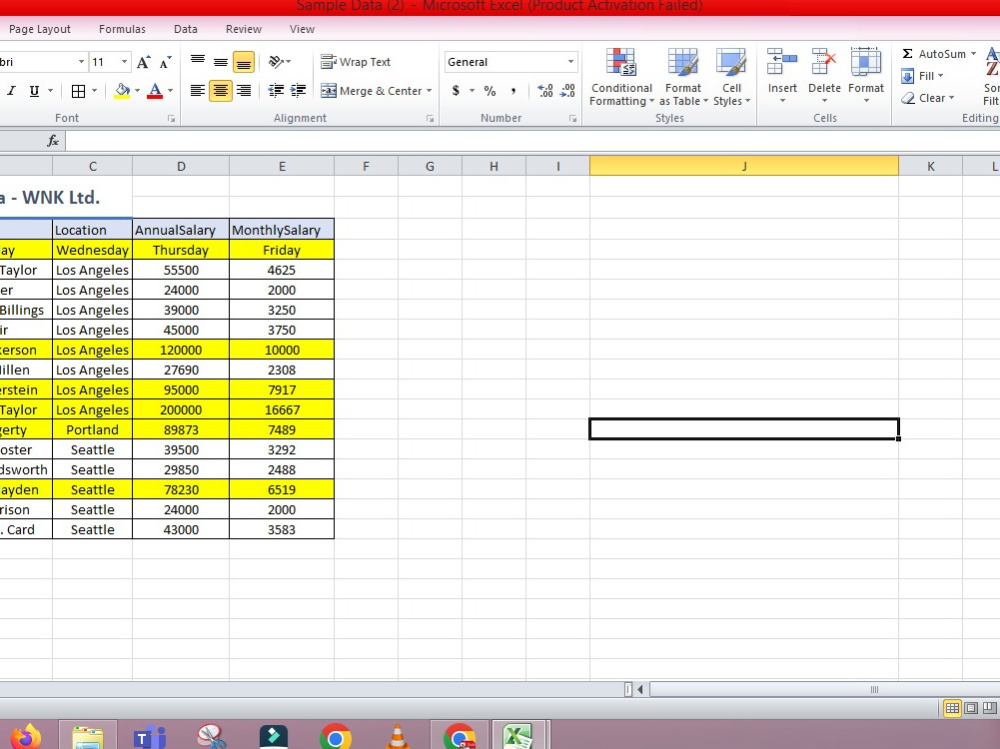Open Cell Styles gallery
Screen dimensions: 1000x749
pyautogui.click(x=731, y=77)
